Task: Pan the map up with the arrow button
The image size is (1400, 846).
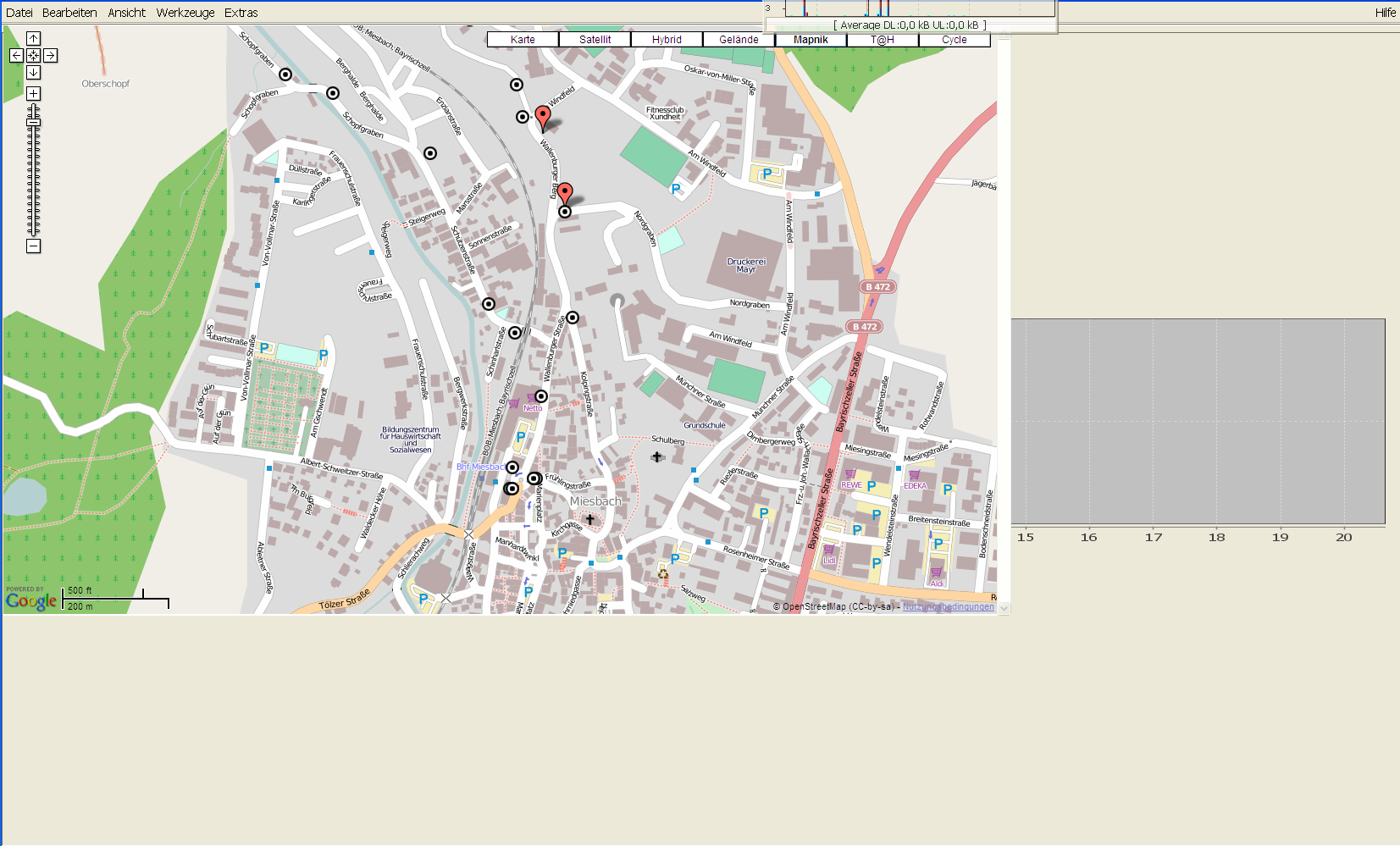Action: pyautogui.click(x=33, y=38)
